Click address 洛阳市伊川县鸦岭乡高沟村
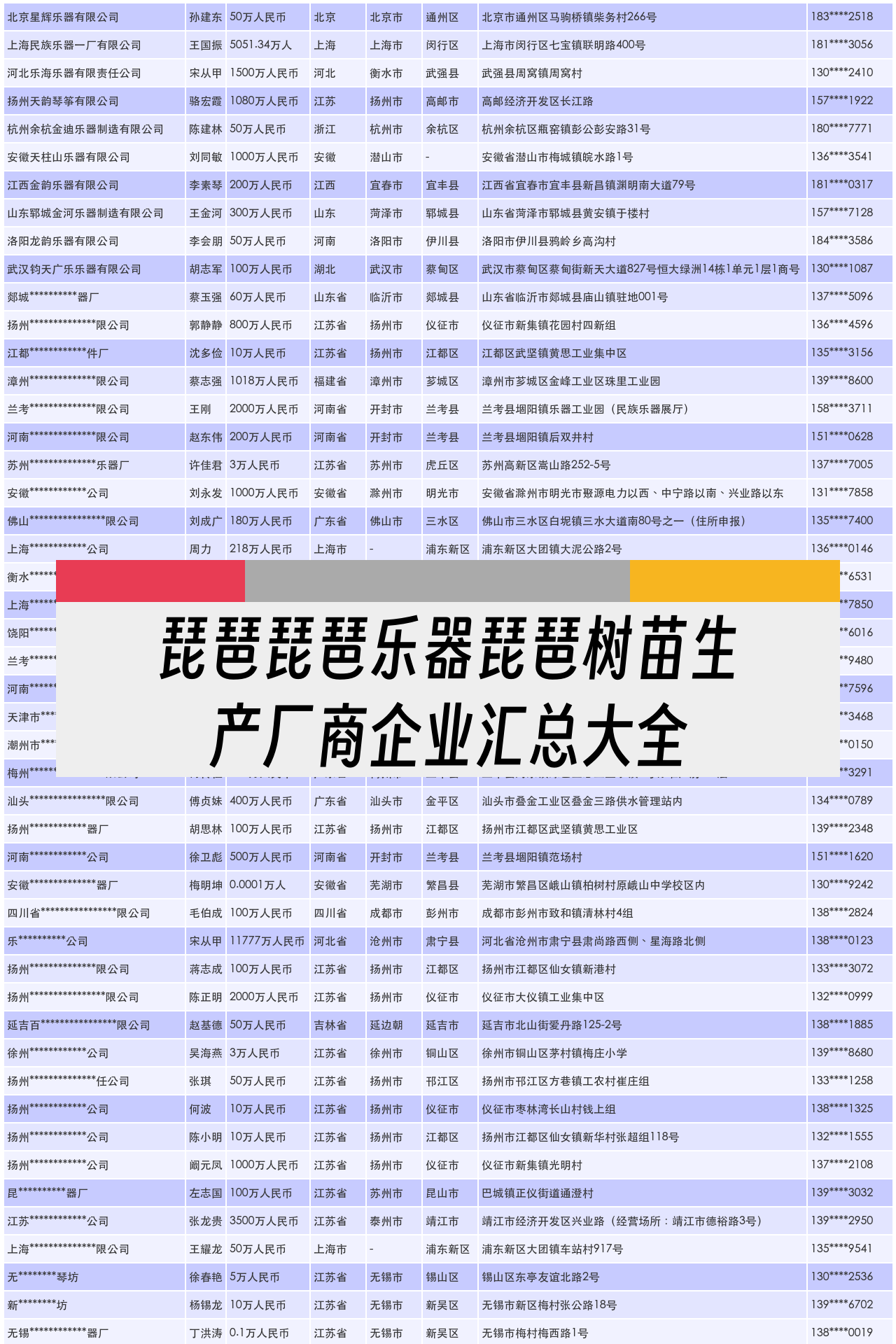The image size is (896, 1344). 549,241
